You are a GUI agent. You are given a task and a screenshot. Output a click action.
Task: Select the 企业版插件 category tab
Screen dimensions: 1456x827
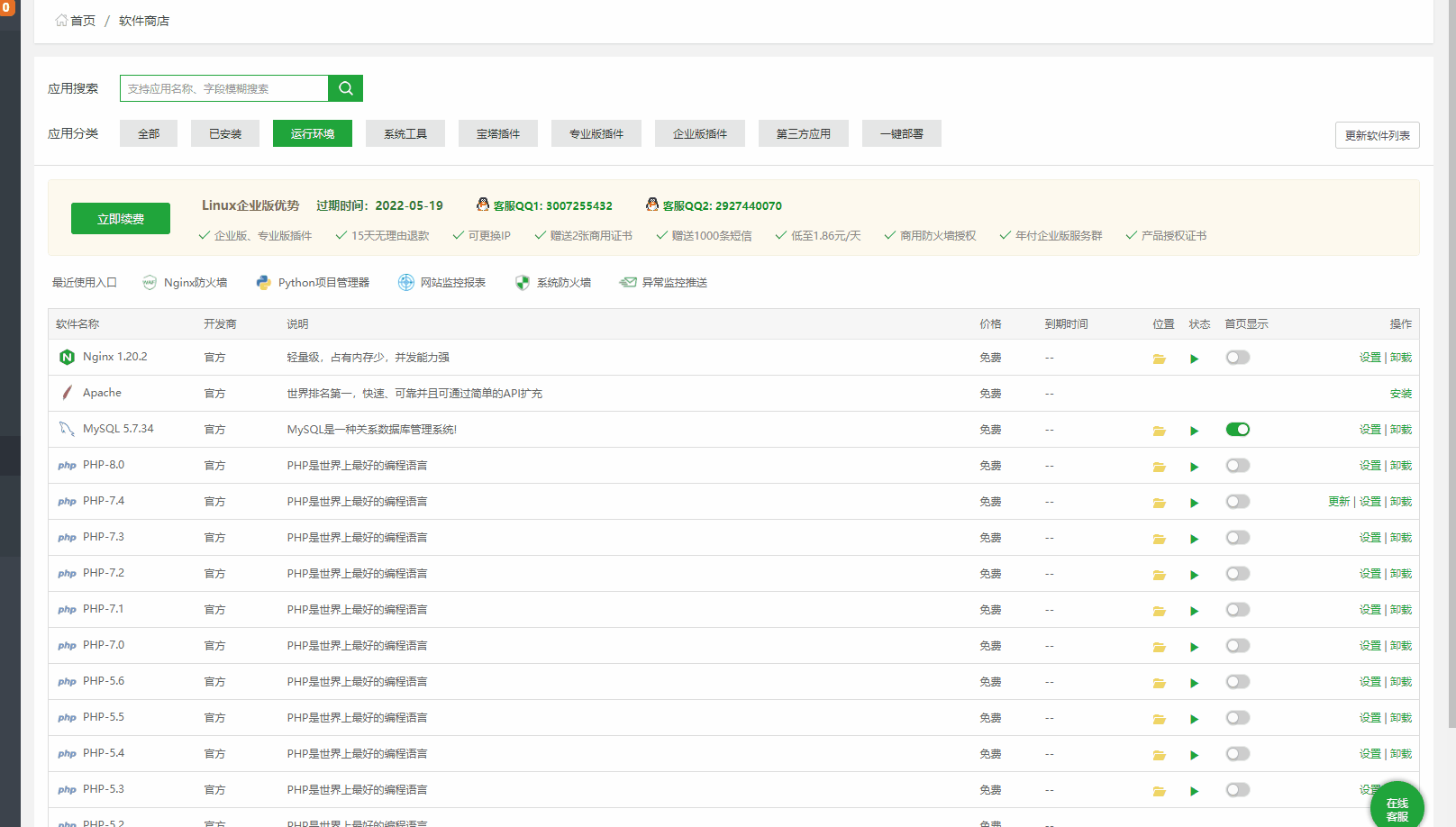(700, 133)
